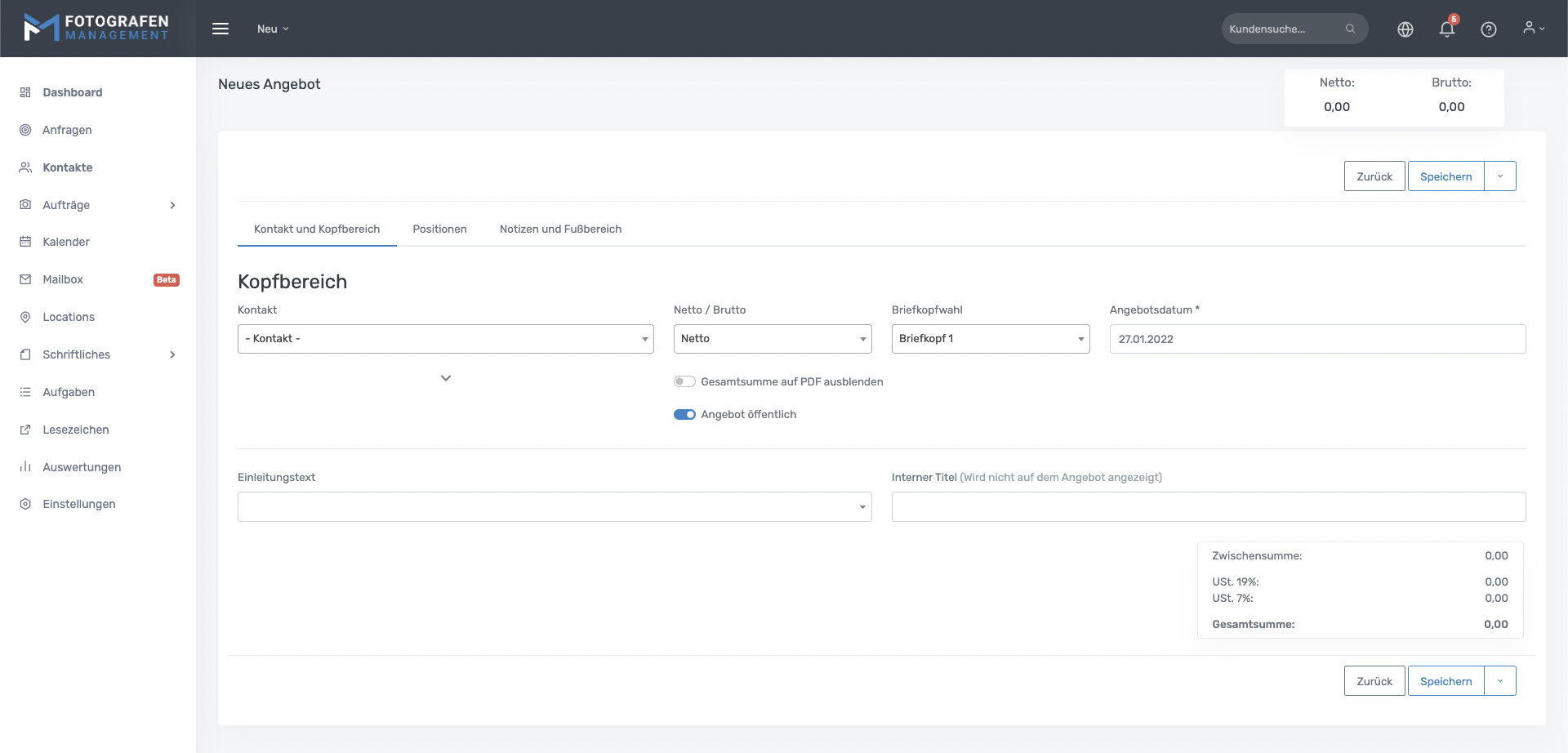Screen dimensions: 1568x753
Task: Open the Kontakt dropdown
Action: coord(445,339)
